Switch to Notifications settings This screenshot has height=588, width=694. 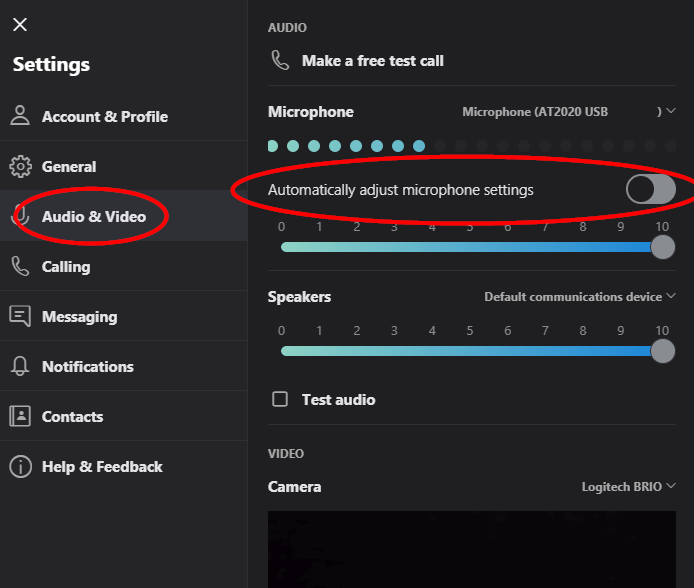pyautogui.click(x=123, y=366)
